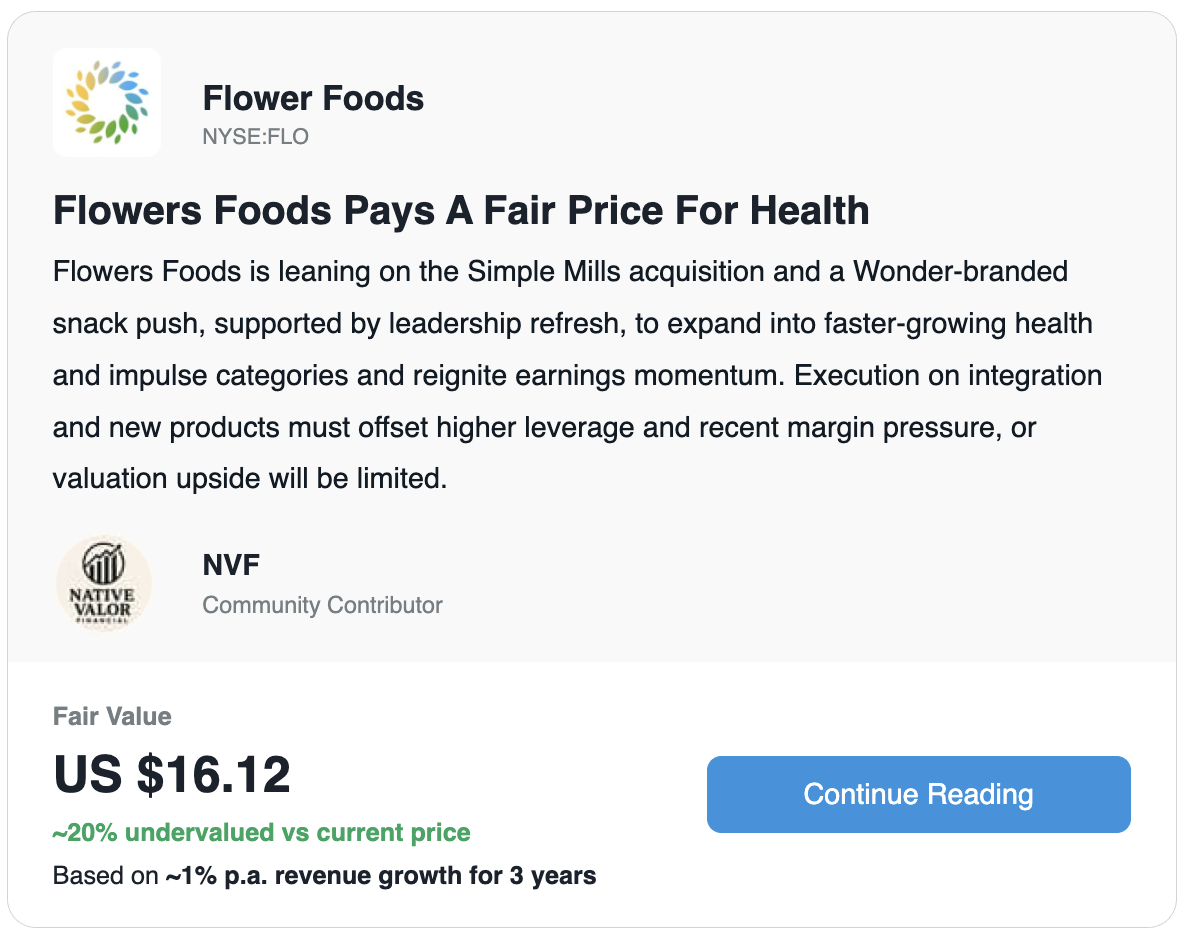
Task: Click the Flower Foods leaf-wreath logo
Action: coord(107,102)
